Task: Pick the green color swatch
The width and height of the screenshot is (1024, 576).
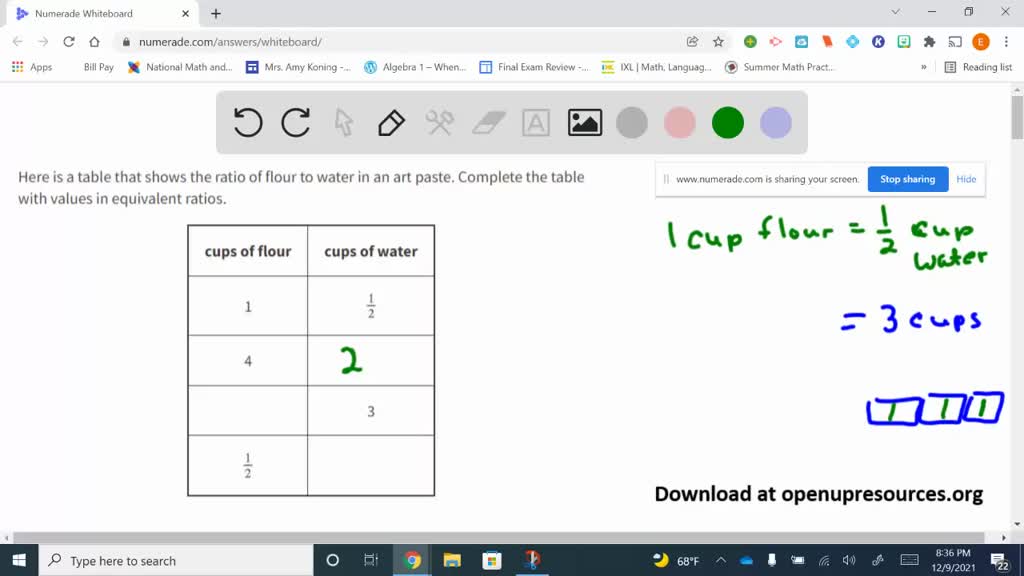Action: coord(728,123)
